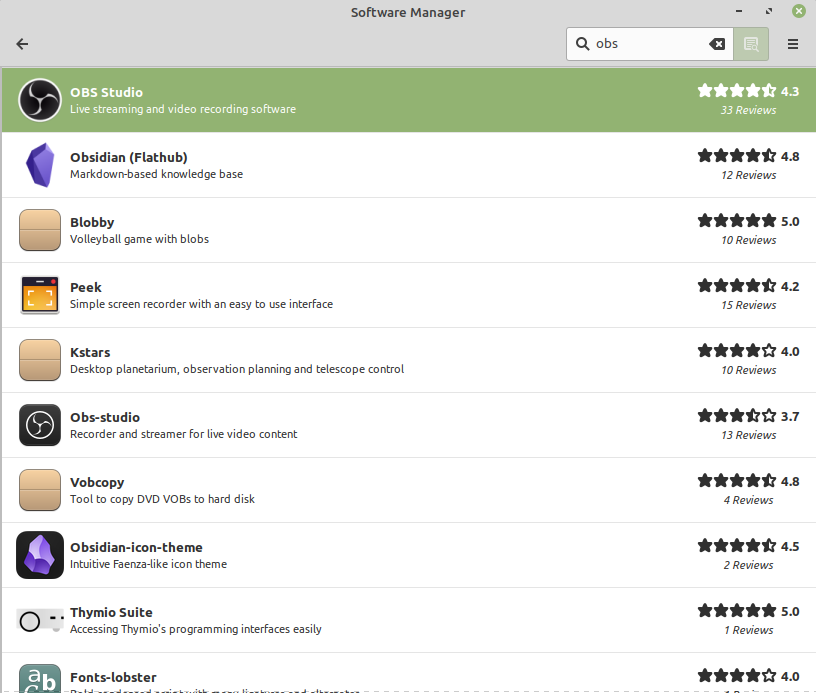Click the Vobcopy package icon

coord(40,490)
